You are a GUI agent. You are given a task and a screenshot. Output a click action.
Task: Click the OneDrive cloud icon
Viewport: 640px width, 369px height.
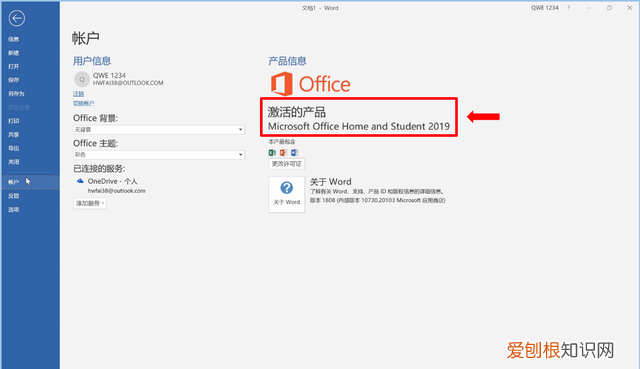click(x=80, y=181)
